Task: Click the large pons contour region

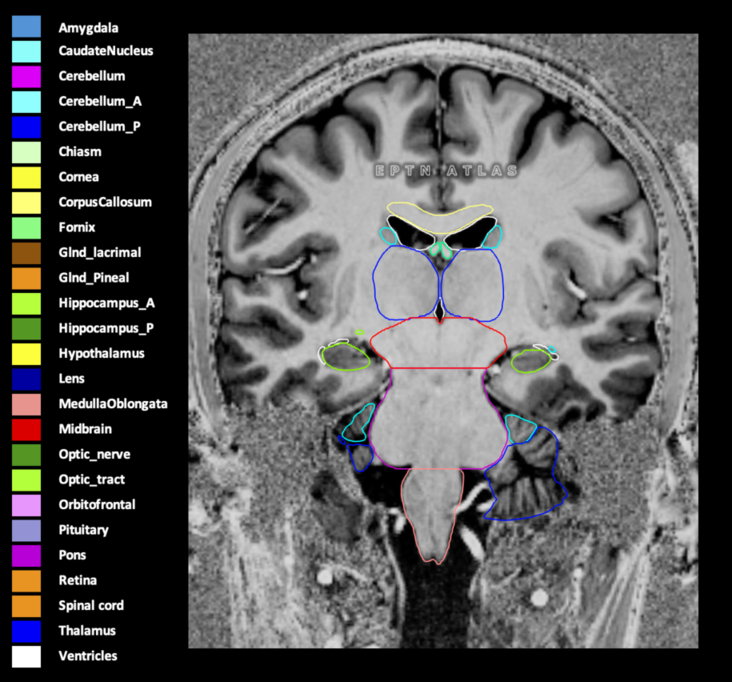Action: tap(438, 420)
